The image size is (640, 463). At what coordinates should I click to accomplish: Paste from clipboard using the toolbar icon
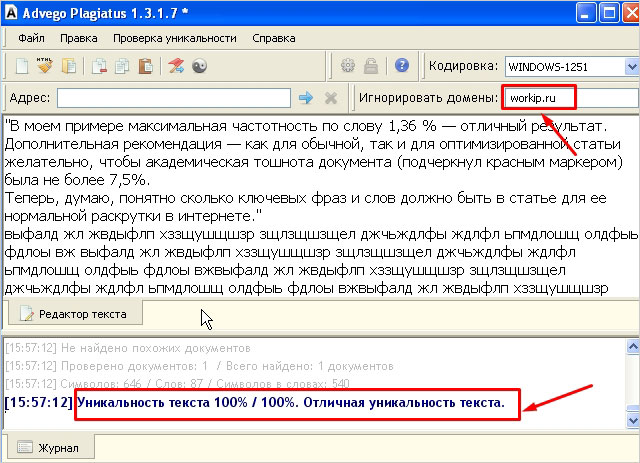[x=145, y=66]
